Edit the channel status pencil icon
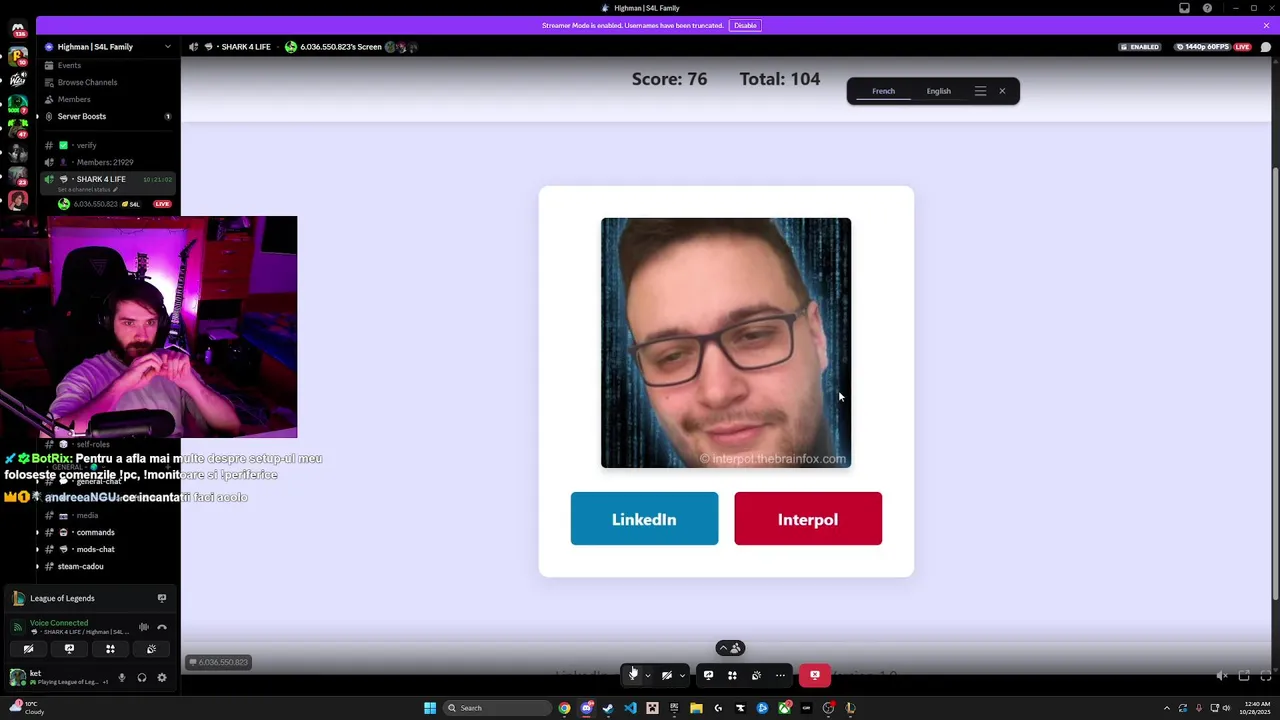This screenshot has width=1280, height=720. click(x=115, y=189)
